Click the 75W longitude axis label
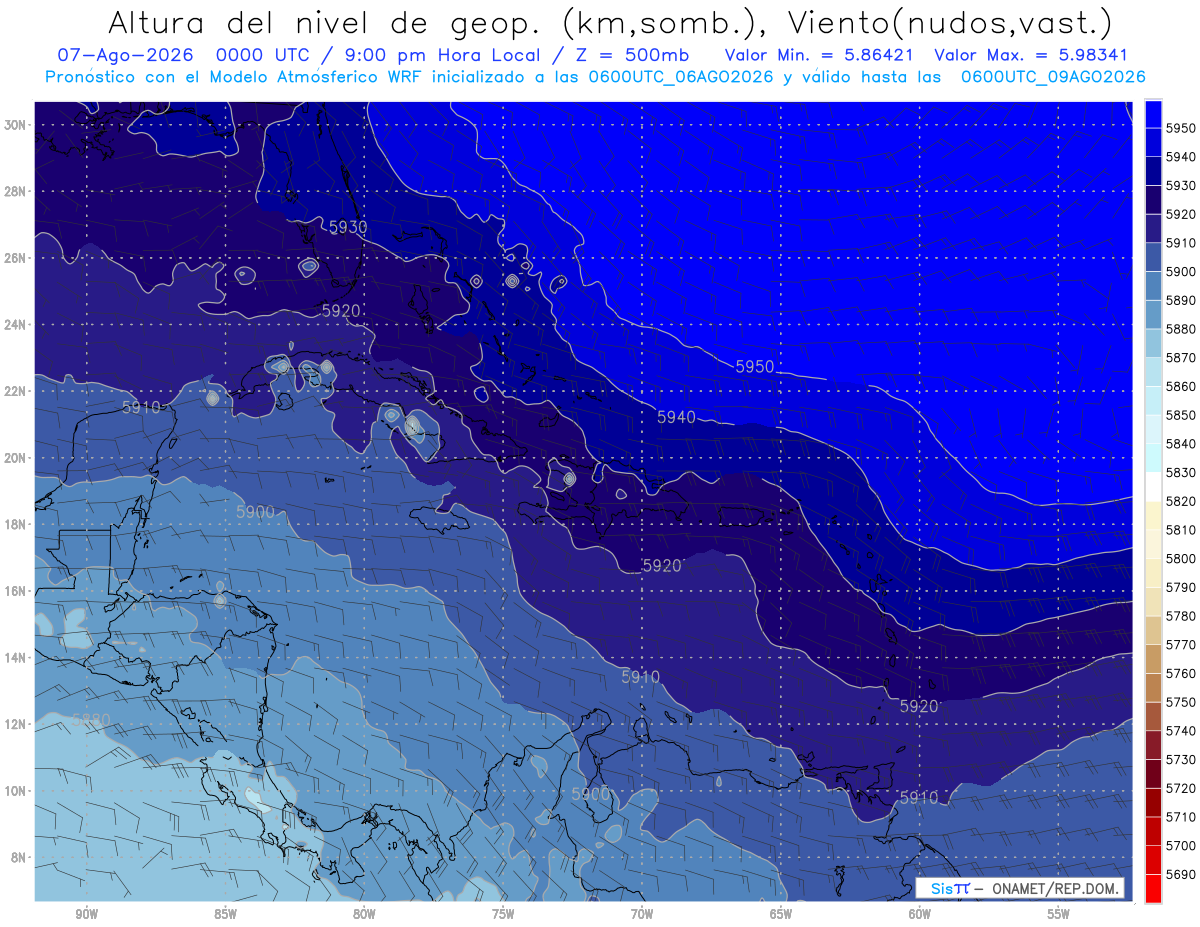The height and width of the screenshot is (927, 1200). point(503,914)
